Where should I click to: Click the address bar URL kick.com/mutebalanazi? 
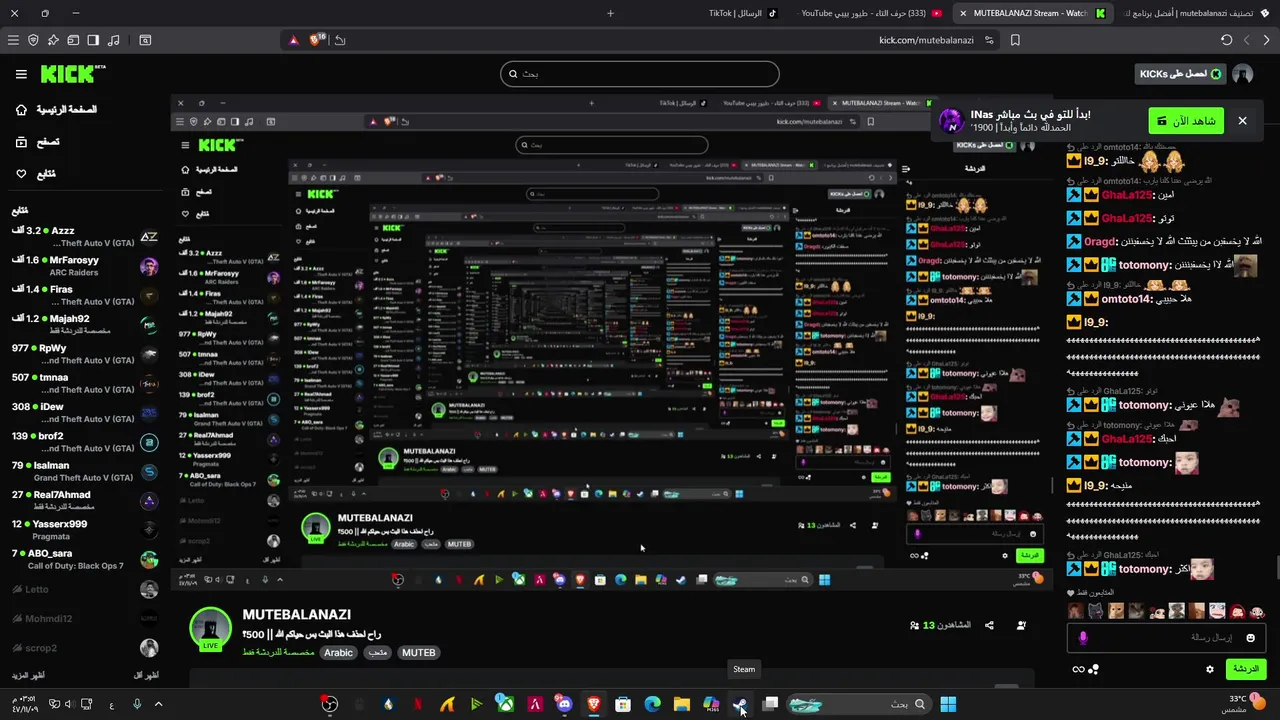click(926, 40)
